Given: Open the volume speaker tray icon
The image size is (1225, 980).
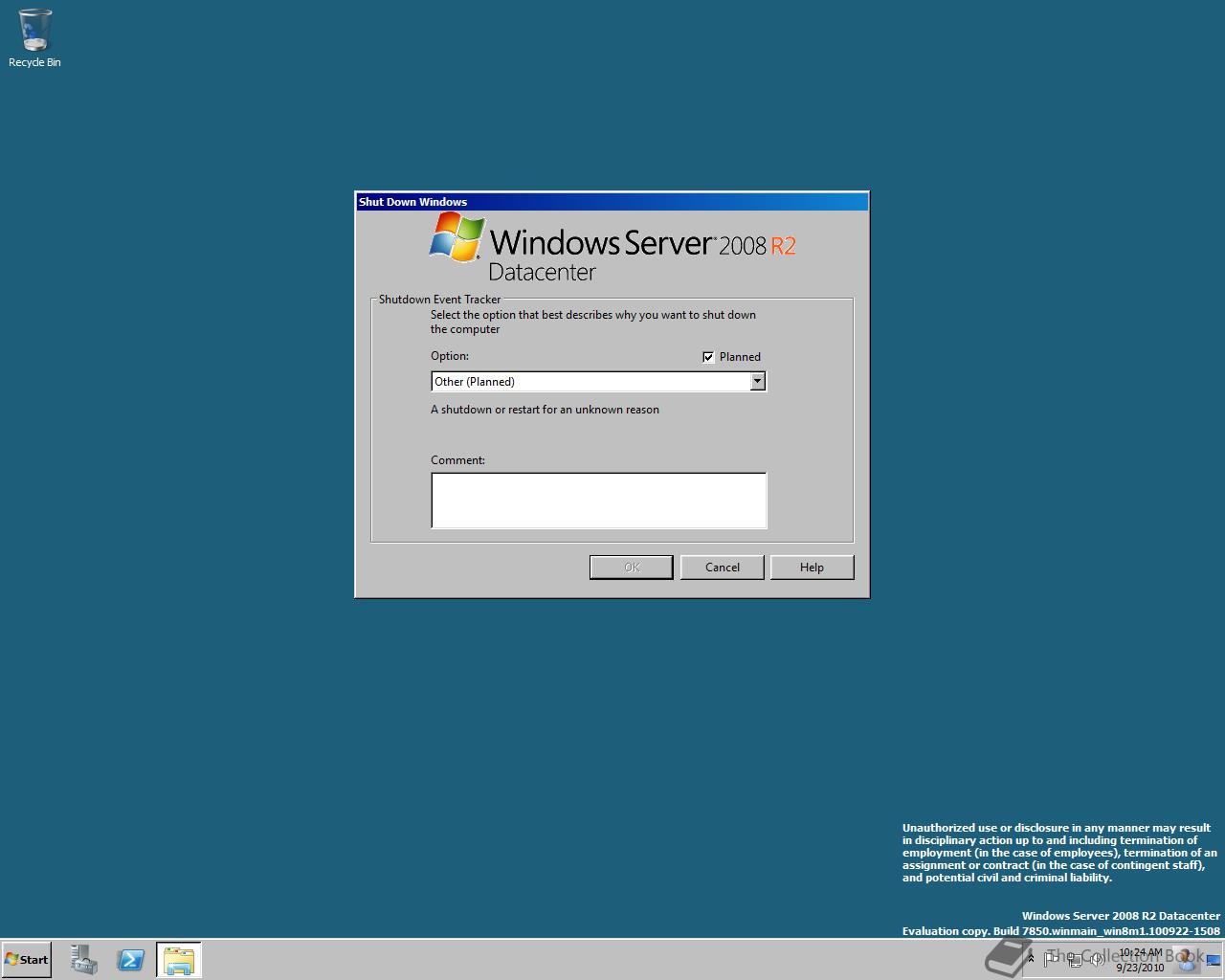Looking at the screenshot, I should tap(1097, 959).
